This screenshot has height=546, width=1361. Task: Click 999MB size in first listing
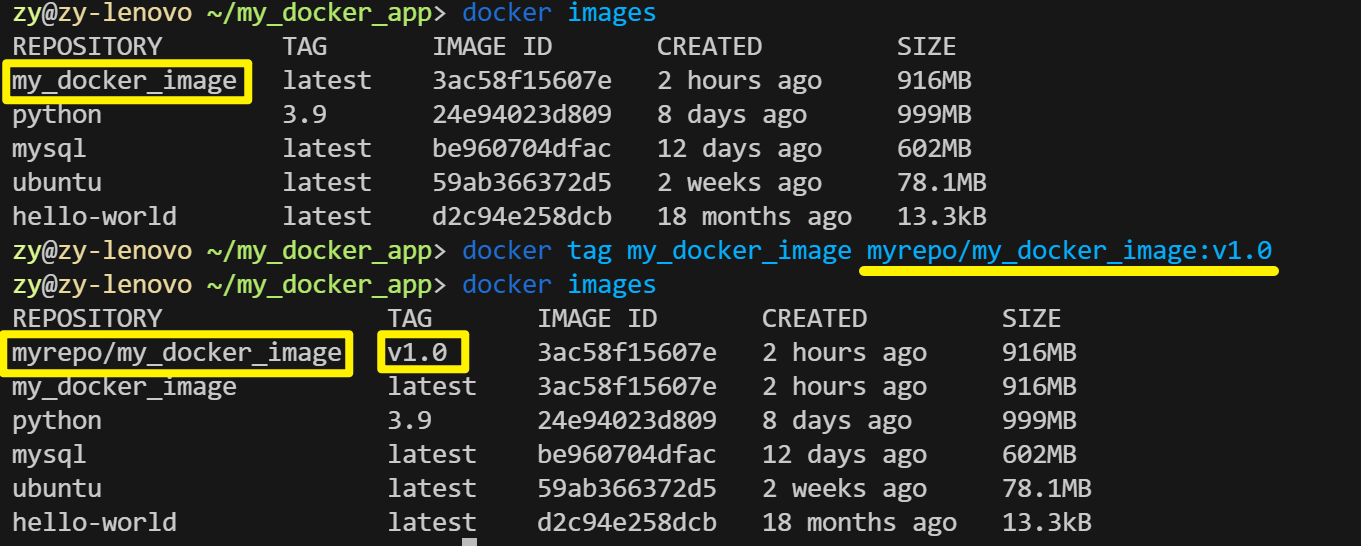coord(934,115)
